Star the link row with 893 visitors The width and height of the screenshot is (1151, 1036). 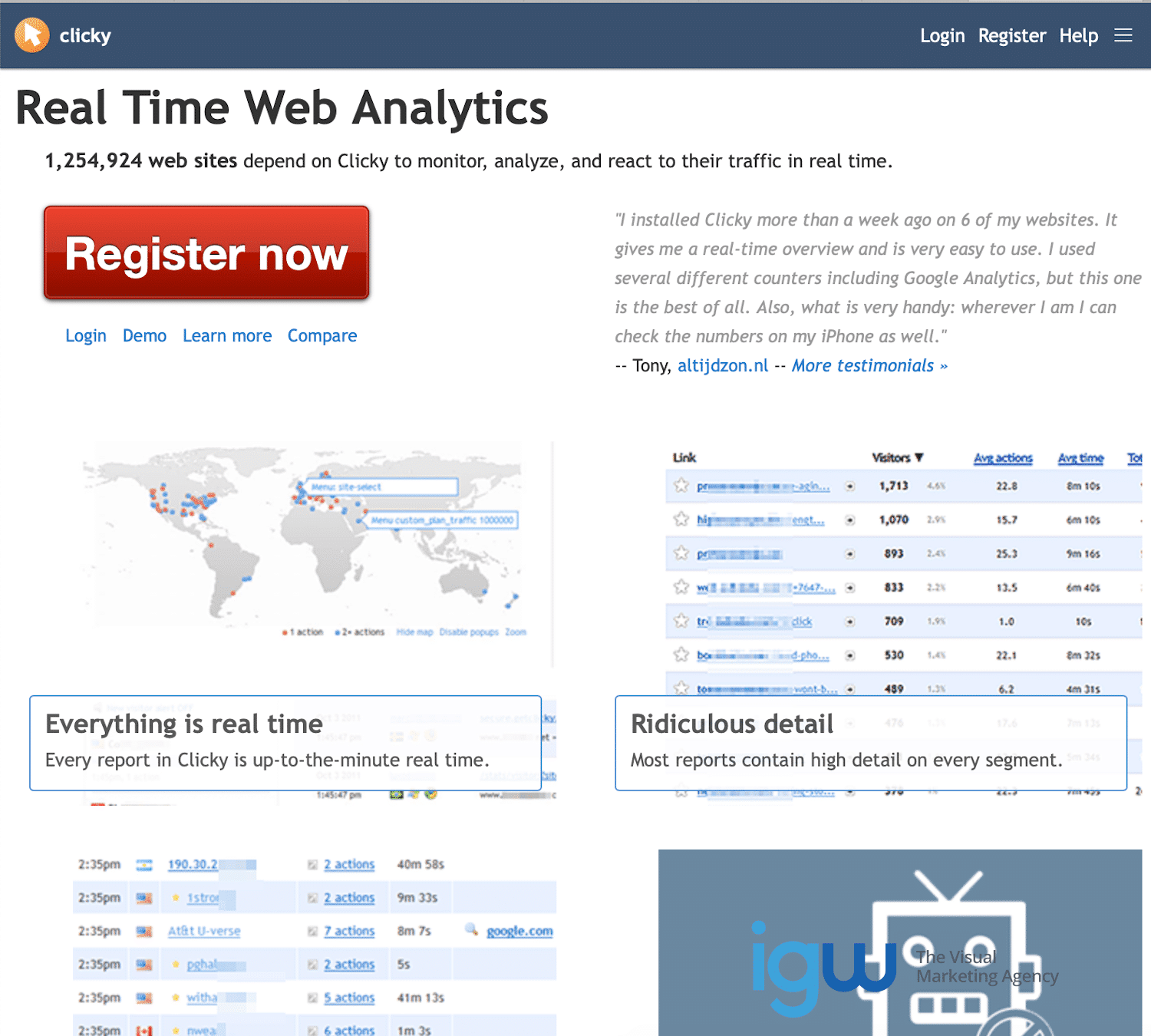pyautogui.click(x=681, y=553)
